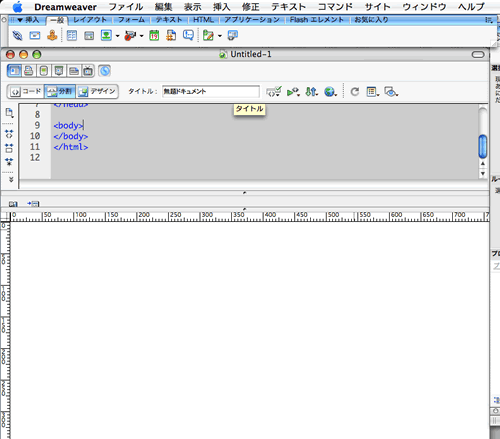Insert a date using the calendar icon
Image resolution: width=500 pixels, height=439 pixels.
[x=154, y=35]
